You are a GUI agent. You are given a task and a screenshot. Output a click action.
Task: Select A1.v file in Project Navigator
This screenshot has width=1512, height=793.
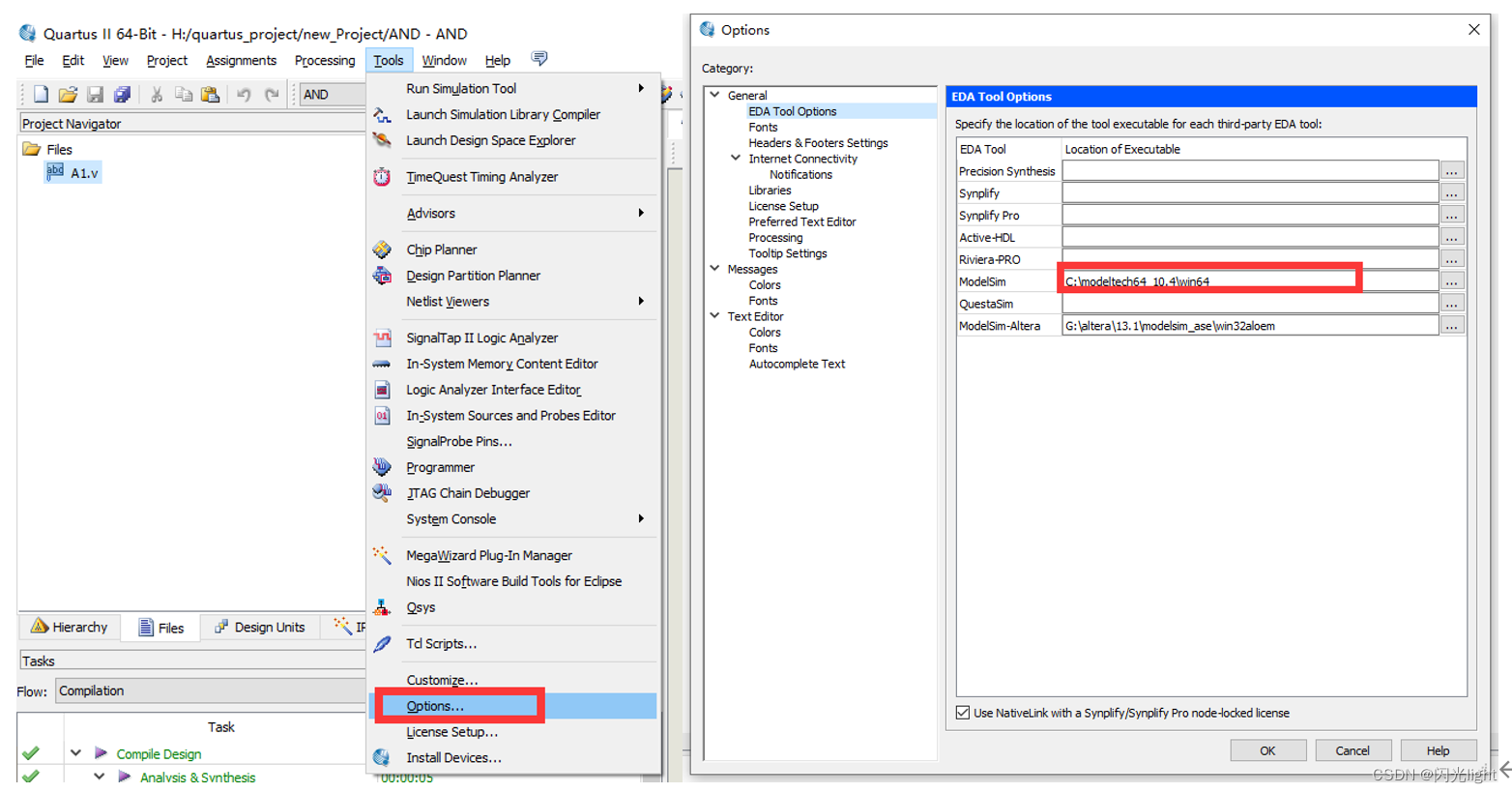tap(73, 173)
